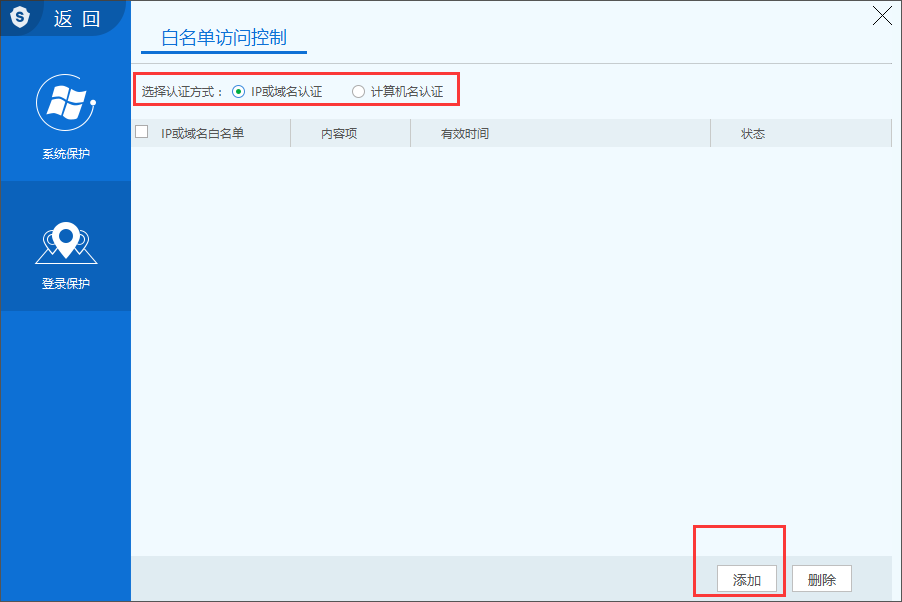Image resolution: width=902 pixels, height=602 pixels.
Task: Open the 系统保护 Windows logo icon
Action: coord(65,102)
